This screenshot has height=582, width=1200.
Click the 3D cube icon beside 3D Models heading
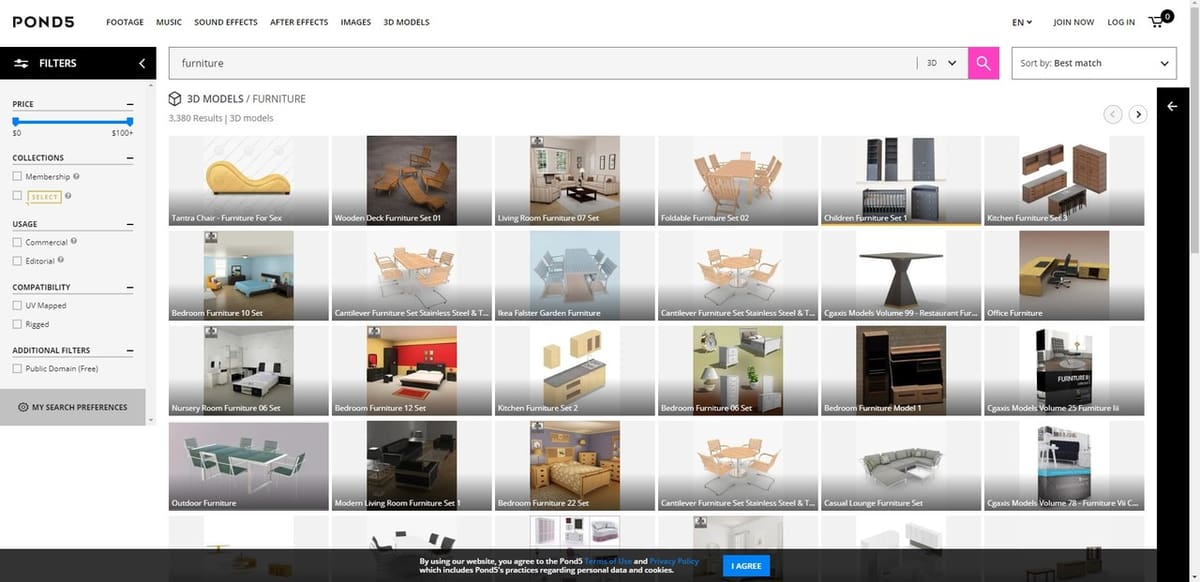point(175,99)
